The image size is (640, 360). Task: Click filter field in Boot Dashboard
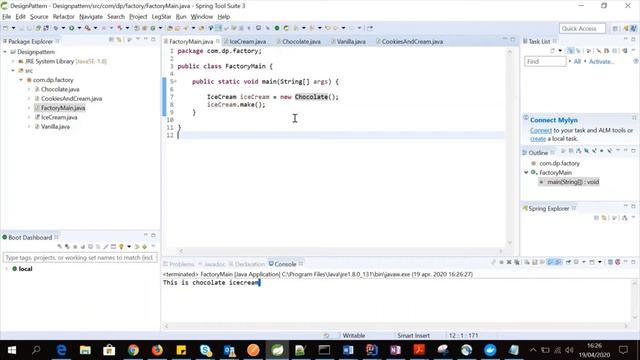(x=80, y=258)
